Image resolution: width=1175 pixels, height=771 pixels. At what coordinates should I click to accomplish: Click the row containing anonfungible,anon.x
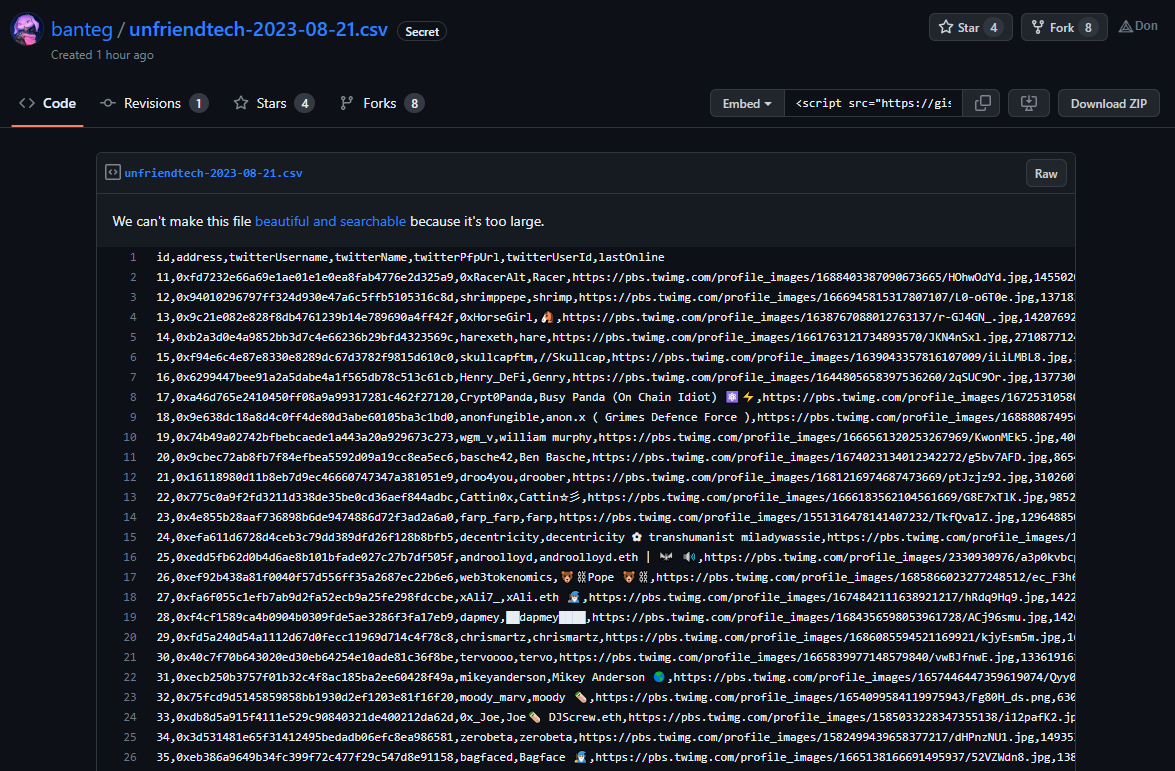(615, 417)
